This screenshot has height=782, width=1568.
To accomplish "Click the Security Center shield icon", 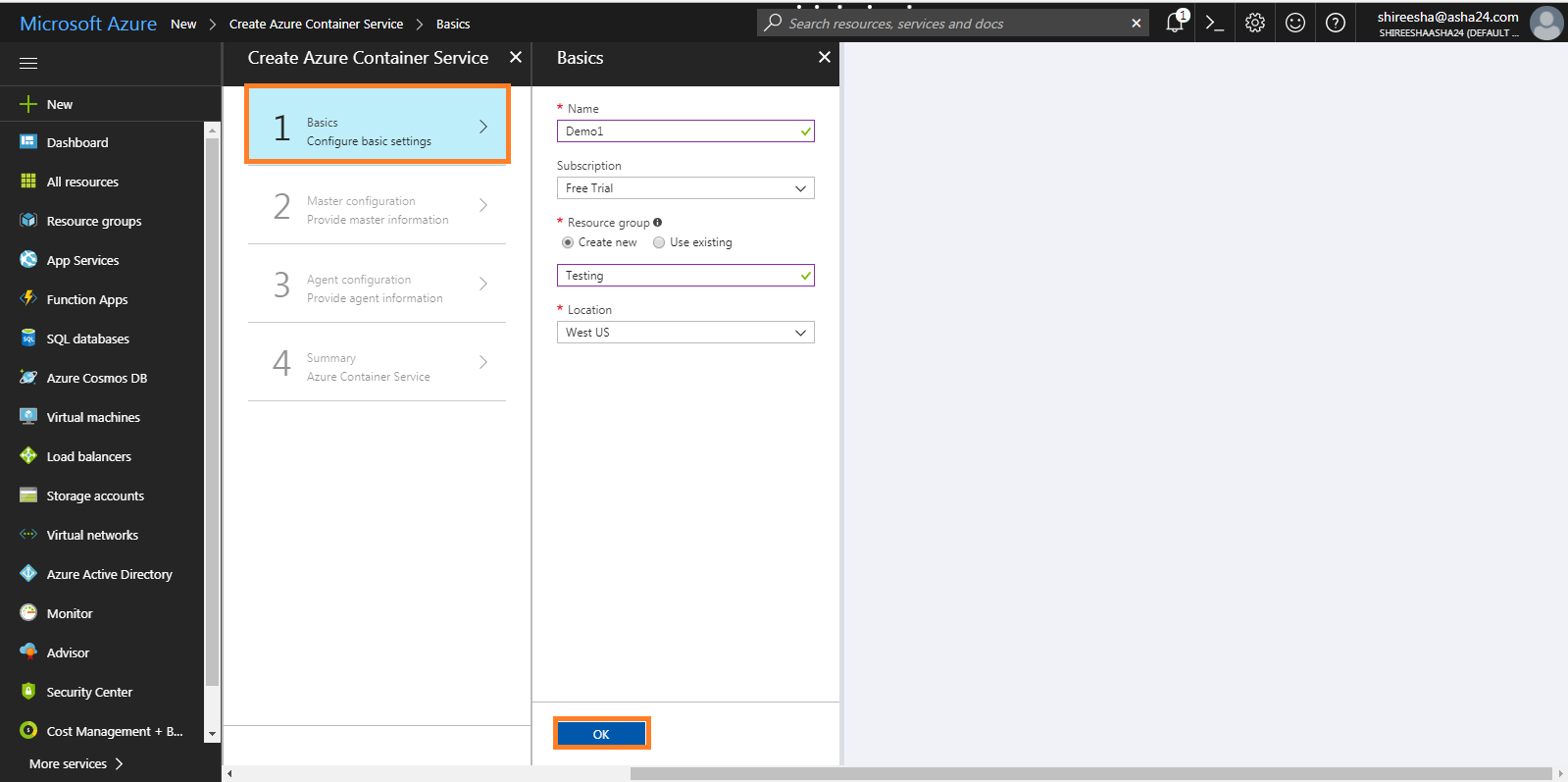I will point(28,691).
